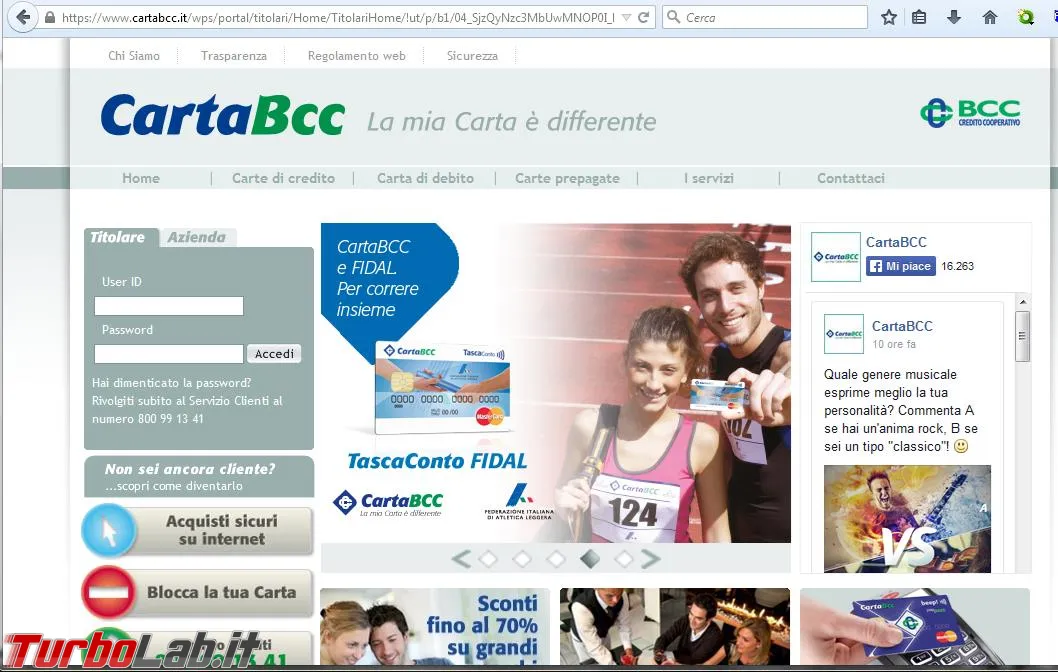Show bookmarks list icon in toolbar

[x=919, y=18]
